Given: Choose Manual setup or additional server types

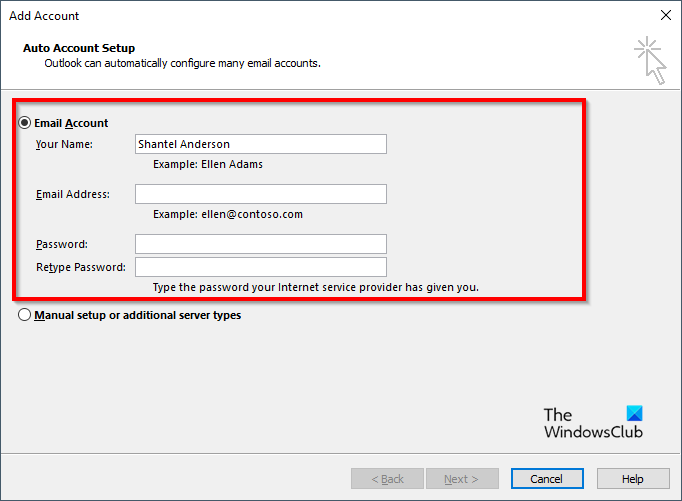Looking at the screenshot, I should pyautogui.click(x=24, y=315).
